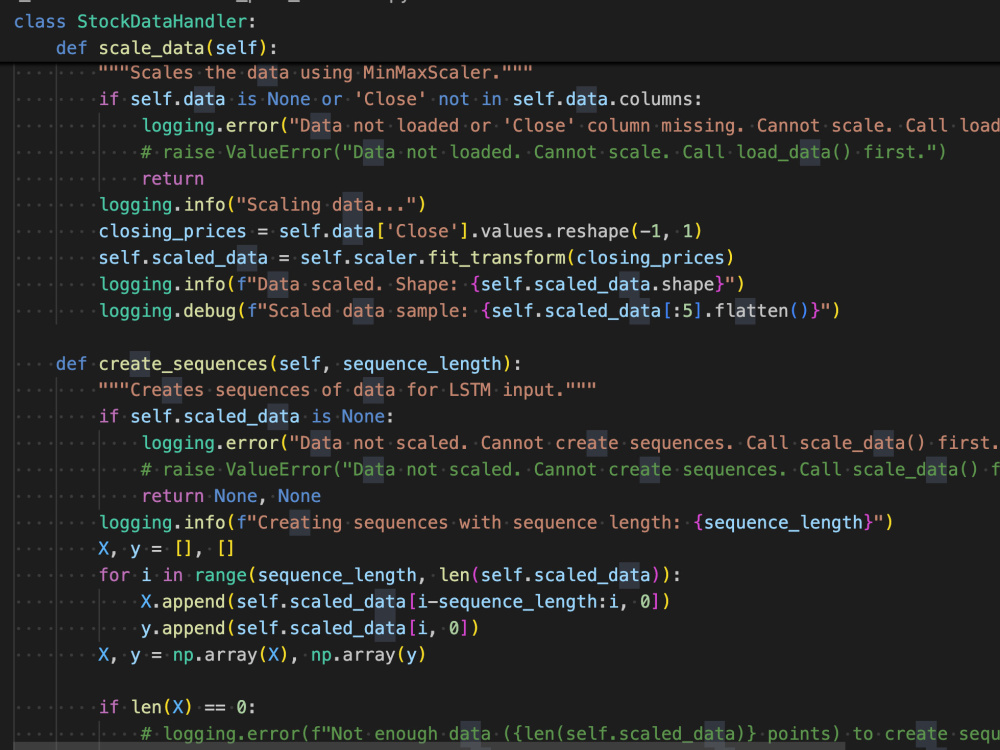Click the 'X.append(self.scaled_data' line
The width and height of the screenshot is (1000, 750).
(x=406, y=602)
